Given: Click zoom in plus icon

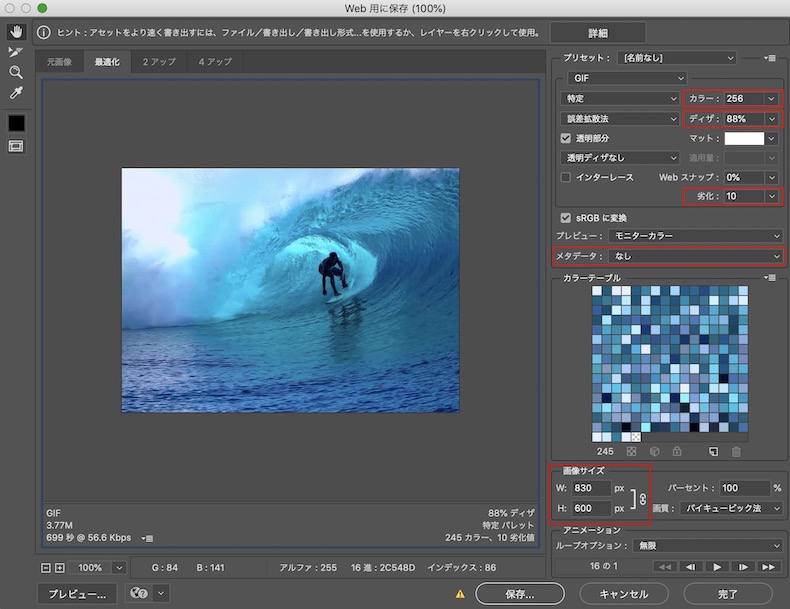Looking at the screenshot, I should pos(59,568).
